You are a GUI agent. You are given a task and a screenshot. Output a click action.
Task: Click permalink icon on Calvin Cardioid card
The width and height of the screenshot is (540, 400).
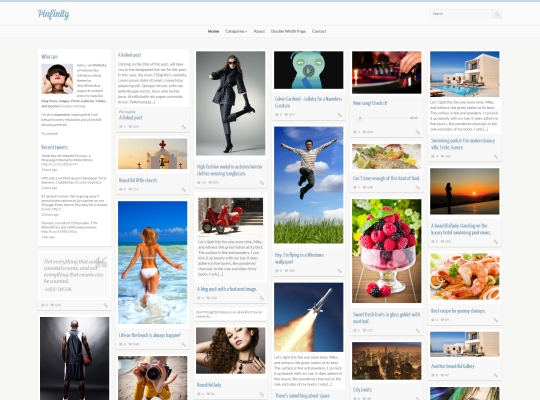coord(340,115)
